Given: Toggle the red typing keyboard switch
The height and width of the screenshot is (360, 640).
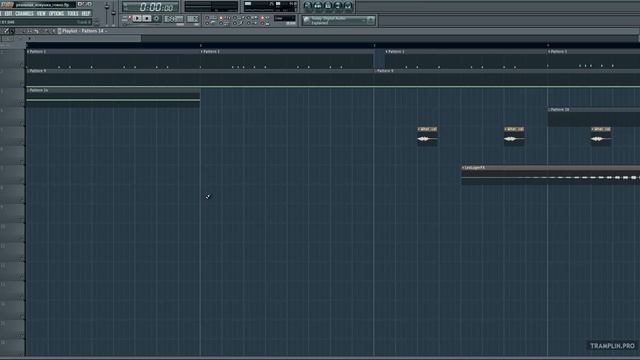Looking at the screenshot, I should tap(221, 18).
